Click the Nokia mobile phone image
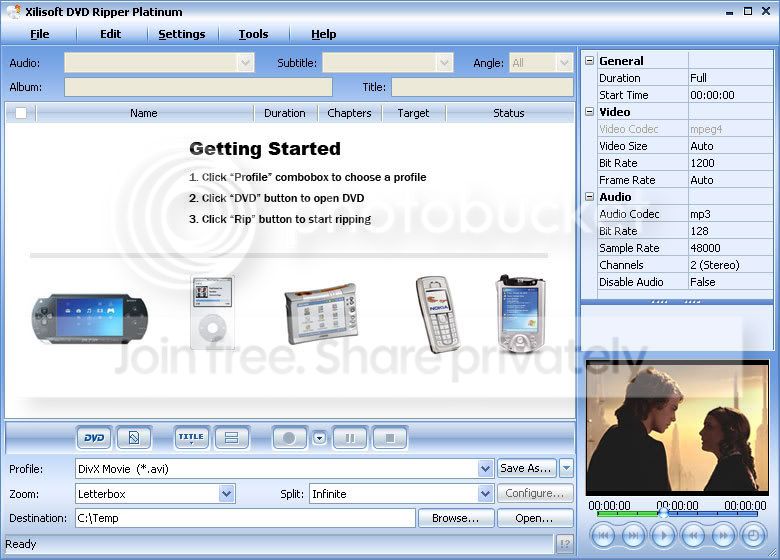 (x=438, y=314)
